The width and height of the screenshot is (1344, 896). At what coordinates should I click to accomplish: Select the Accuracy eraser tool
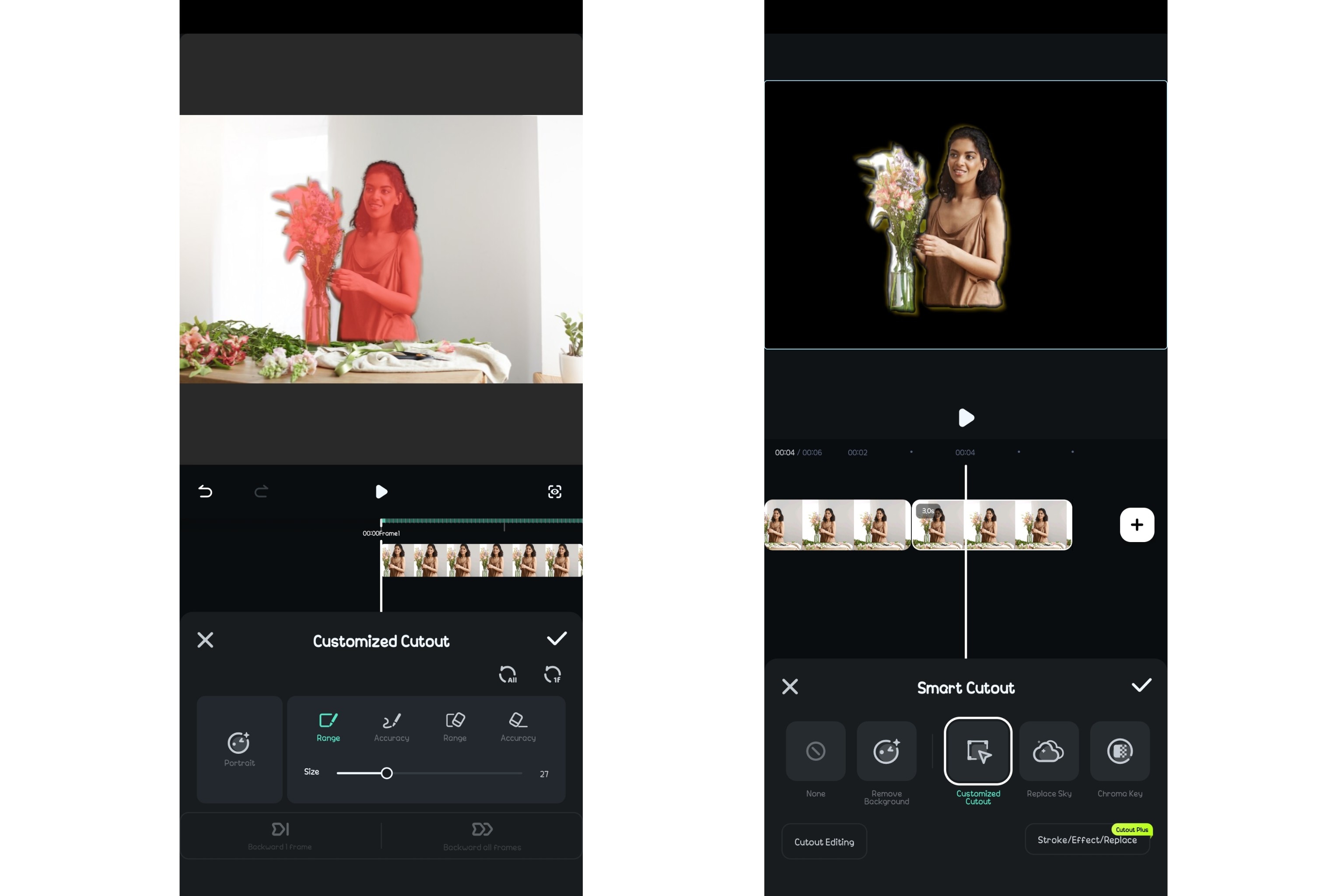[518, 727]
